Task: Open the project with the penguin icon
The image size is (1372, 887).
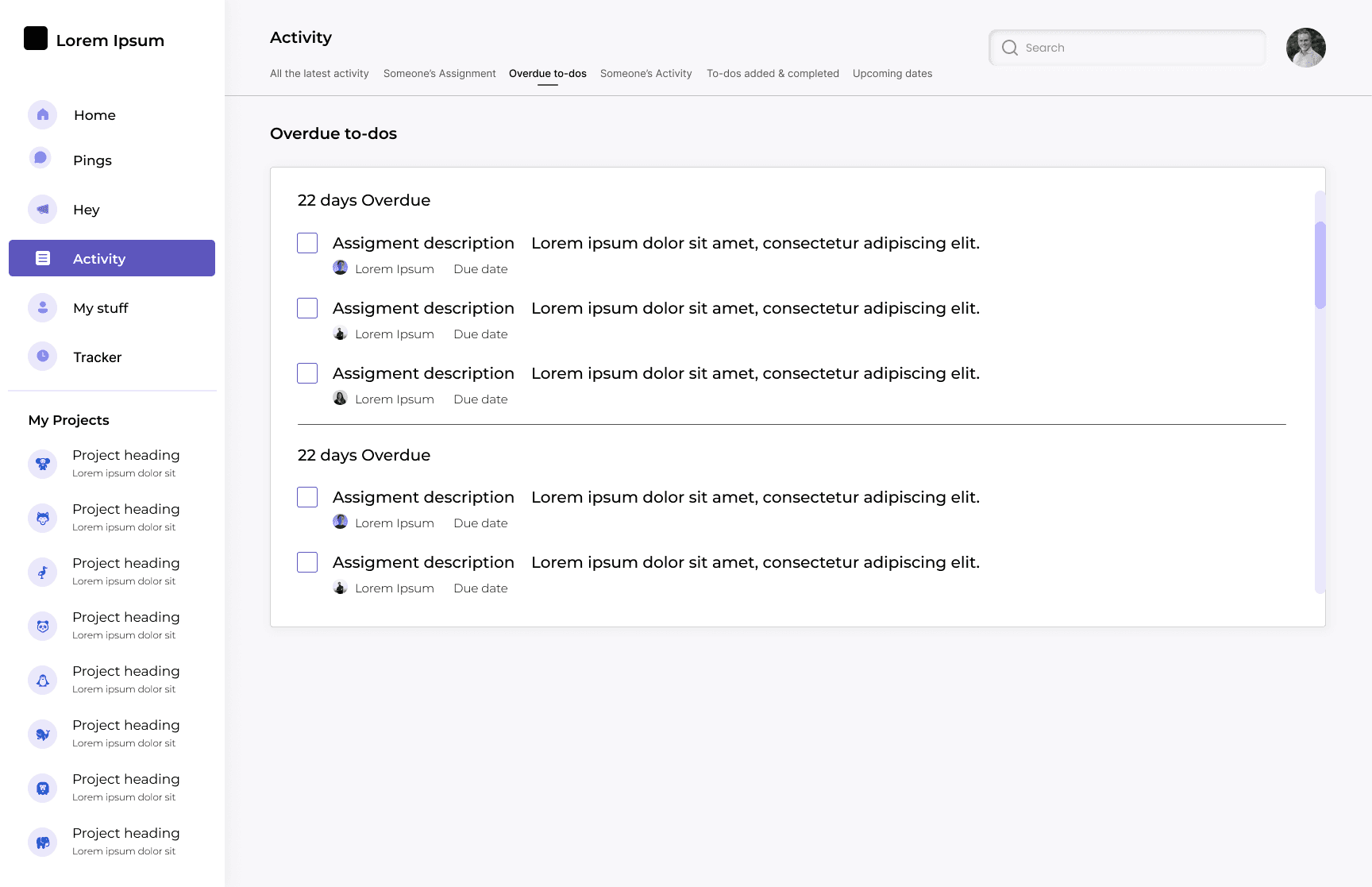Action: click(43, 680)
